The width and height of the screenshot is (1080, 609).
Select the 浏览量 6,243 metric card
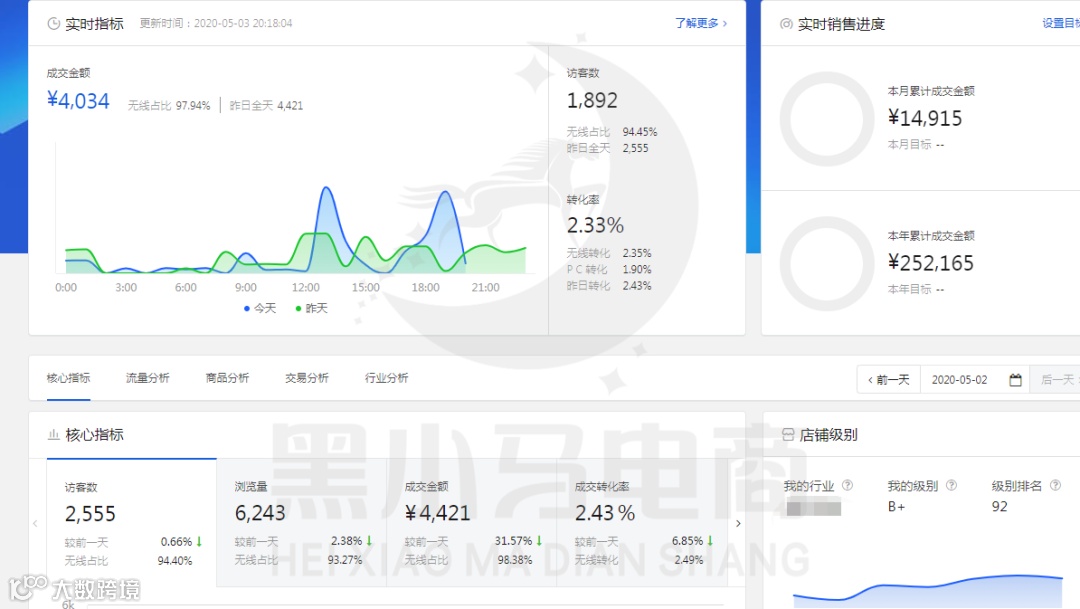coord(302,523)
